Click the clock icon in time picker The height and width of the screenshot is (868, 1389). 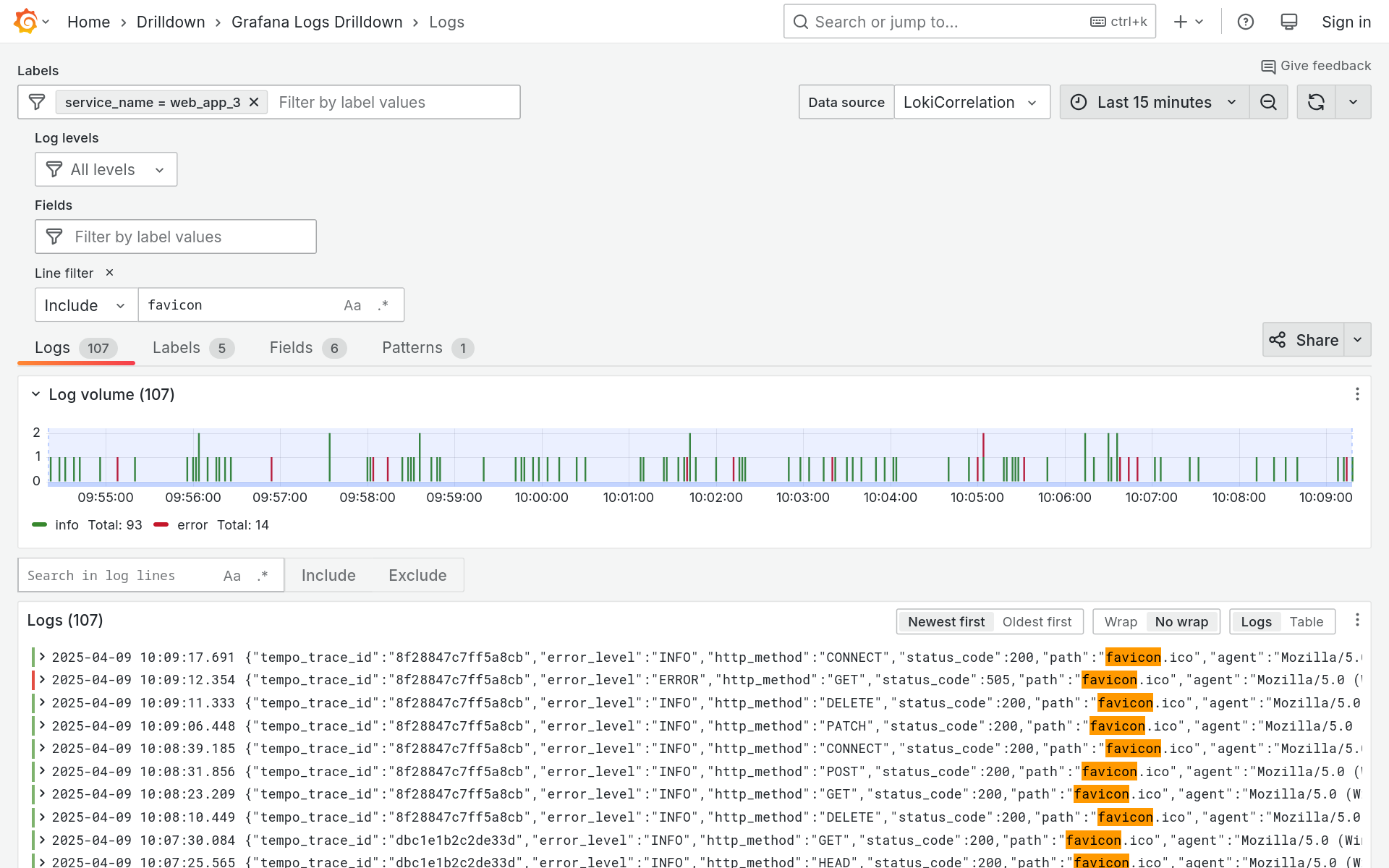1078,102
